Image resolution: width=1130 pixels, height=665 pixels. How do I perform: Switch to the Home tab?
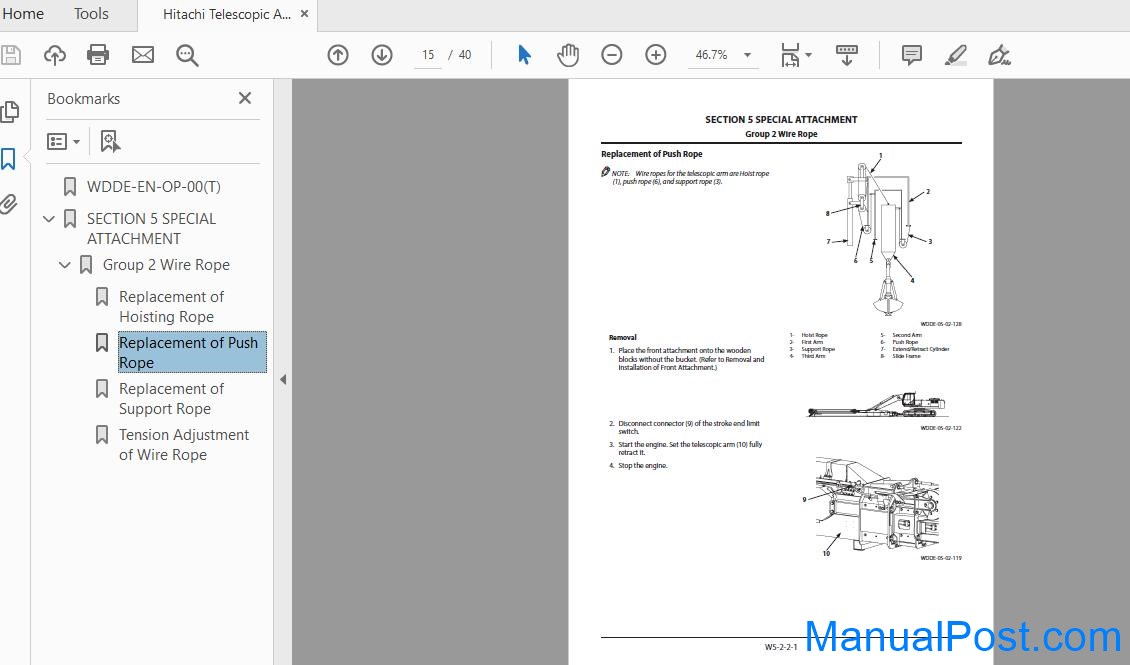[x=23, y=14]
